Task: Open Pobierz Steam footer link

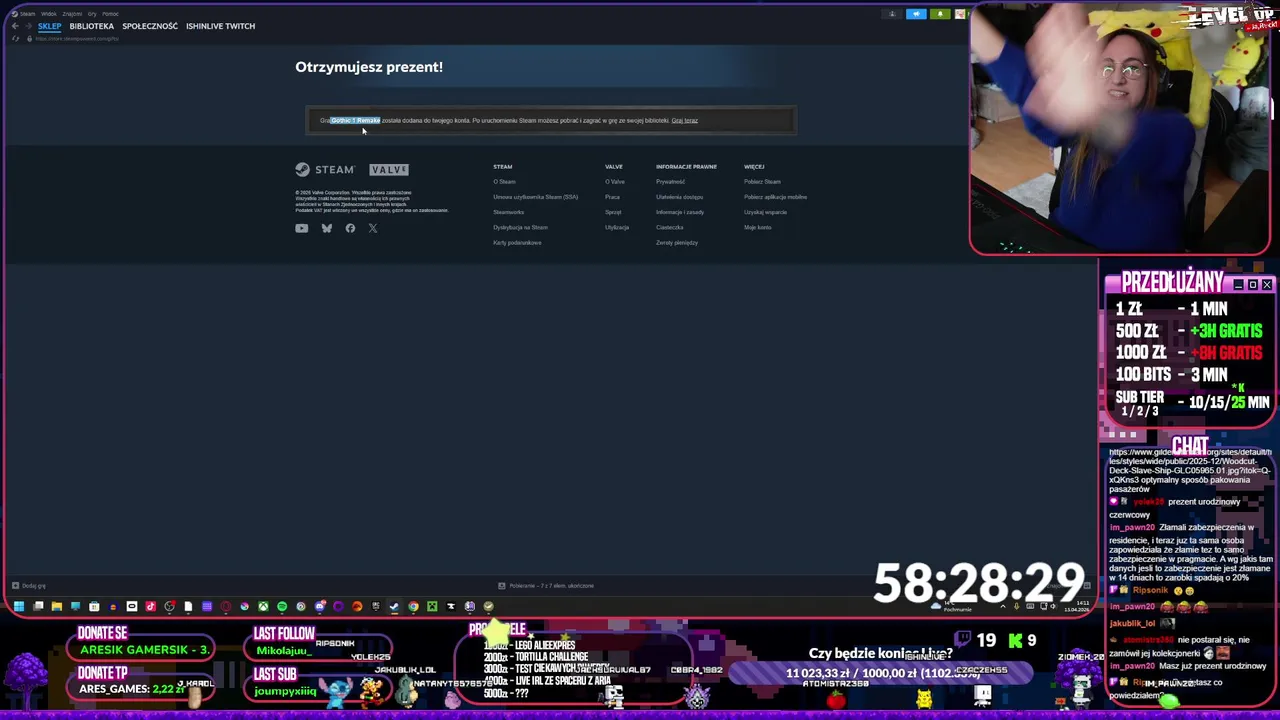Action: tap(762, 182)
